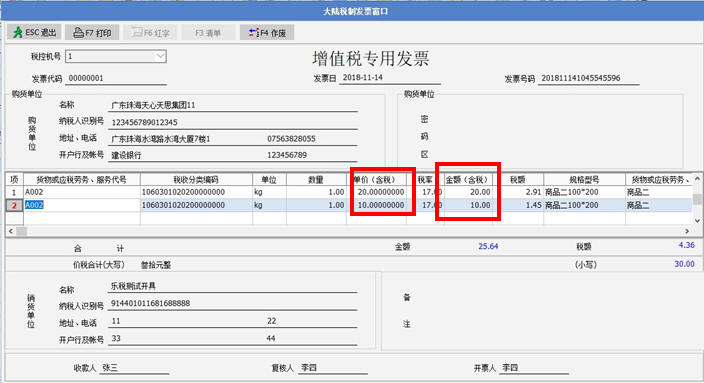Click A002 code in row 1
This screenshot has width=704, height=383.
point(34,192)
